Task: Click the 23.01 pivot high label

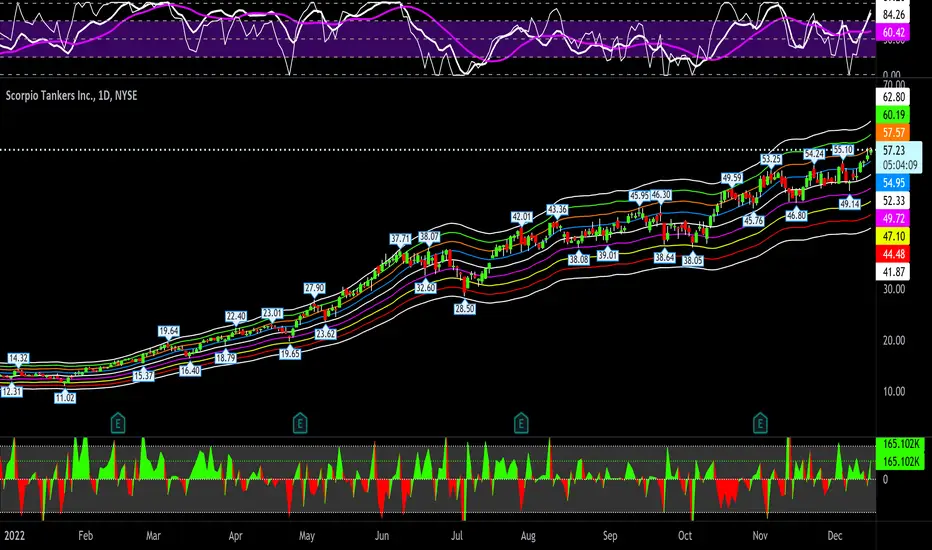Action: [272, 313]
